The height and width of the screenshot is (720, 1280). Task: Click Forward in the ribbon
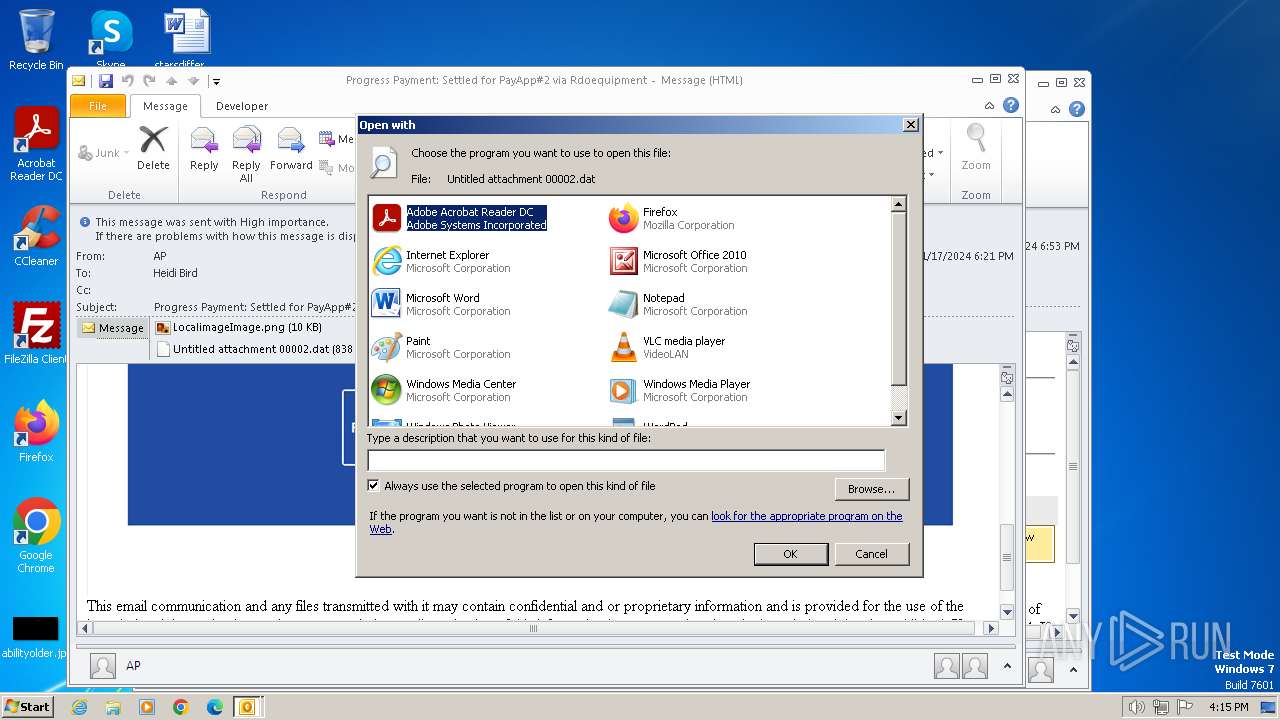[291, 148]
